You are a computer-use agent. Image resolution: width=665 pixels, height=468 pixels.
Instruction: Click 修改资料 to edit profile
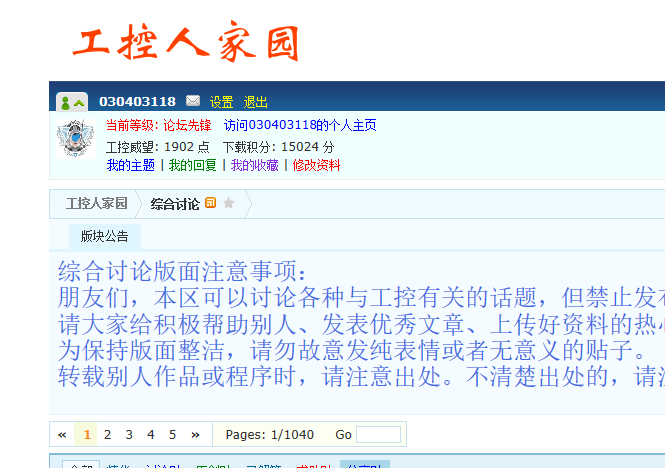click(x=316, y=165)
